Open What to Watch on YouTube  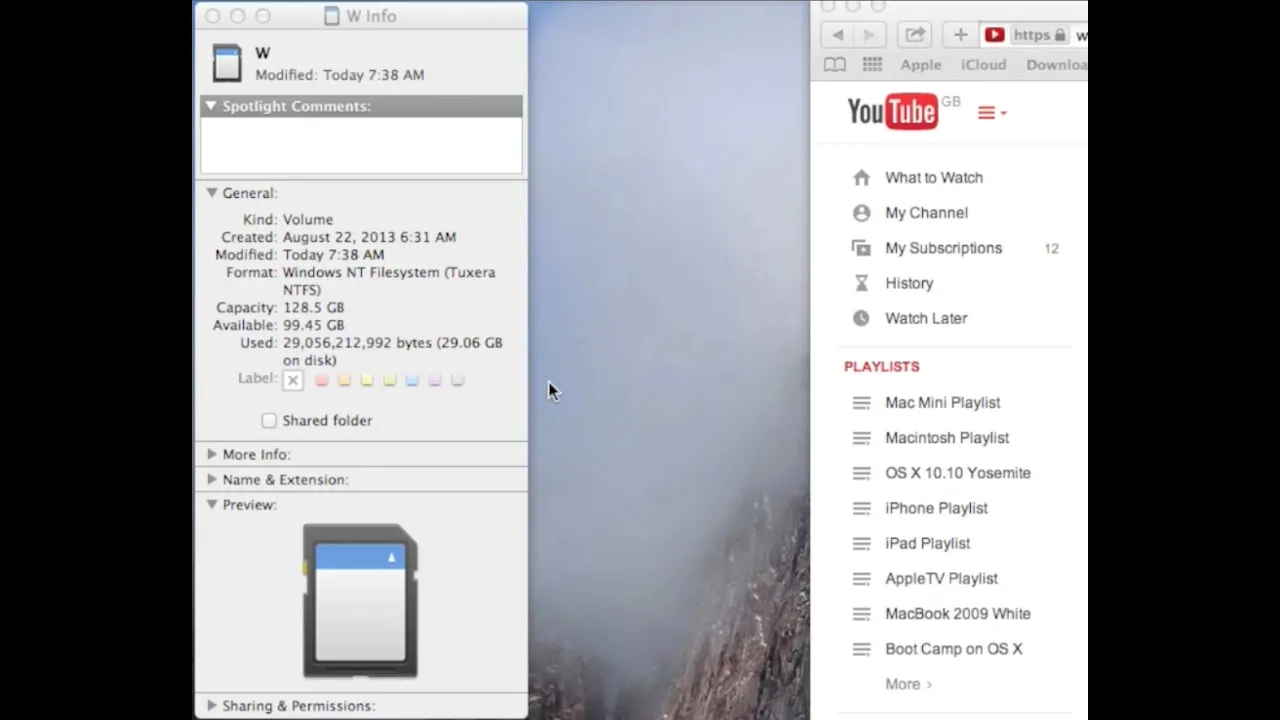click(934, 178)
